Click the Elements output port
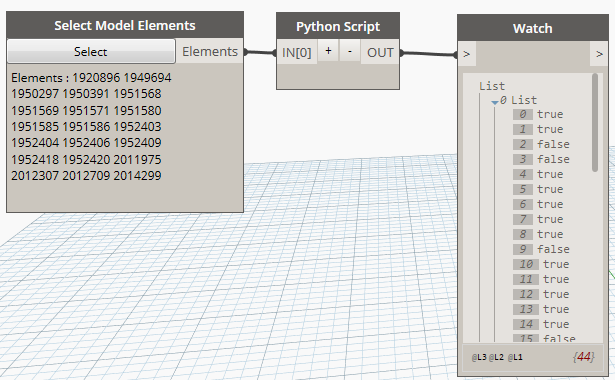615x380 pixels. tap(210, 51)
